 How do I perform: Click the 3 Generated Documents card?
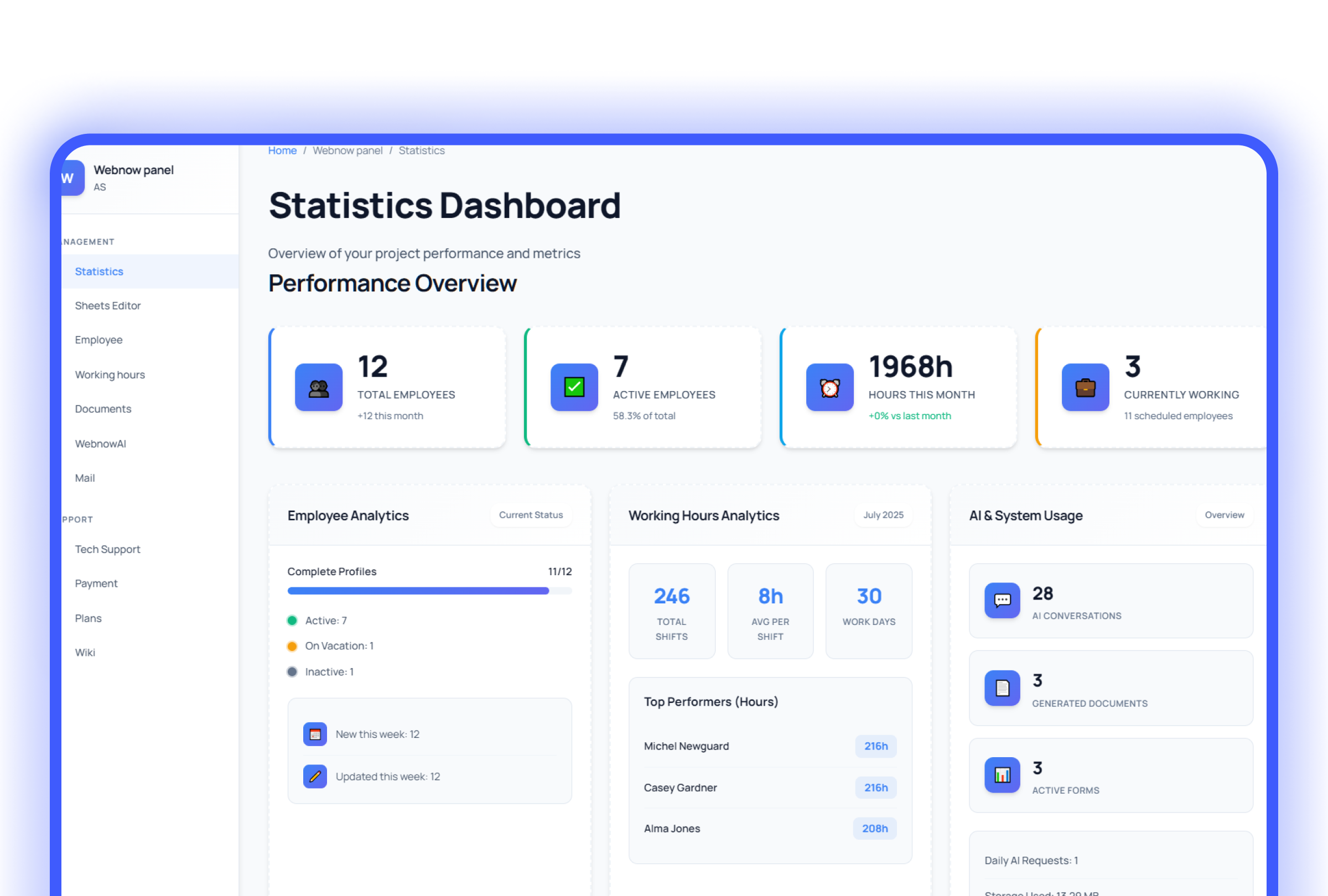tap(1111, 689)
